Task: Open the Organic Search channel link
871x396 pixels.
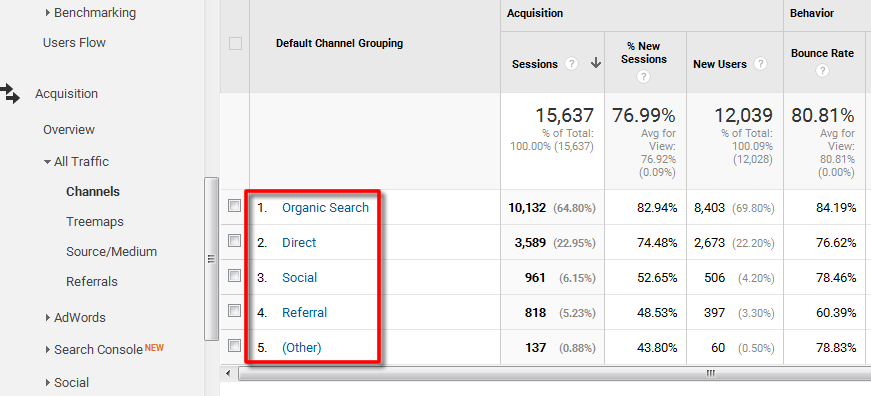Action: click(326, 207)
